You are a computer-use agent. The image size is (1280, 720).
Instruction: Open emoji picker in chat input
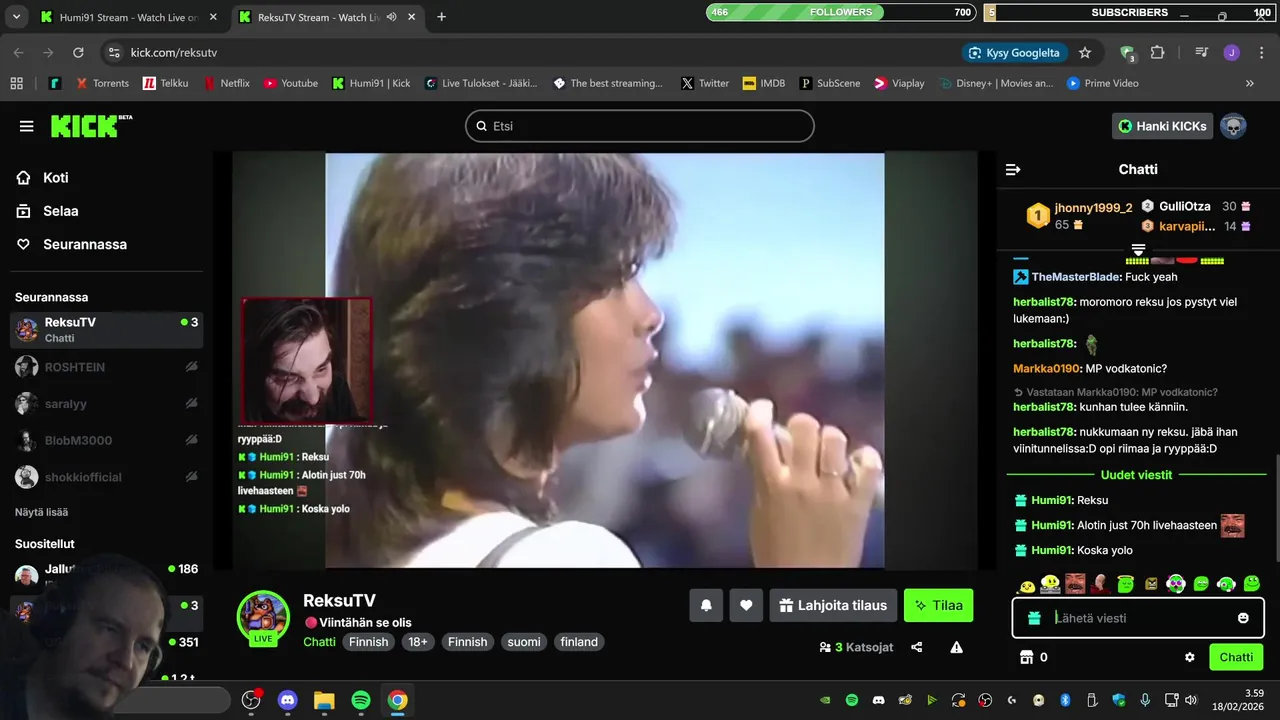[x=1243, y=618]
